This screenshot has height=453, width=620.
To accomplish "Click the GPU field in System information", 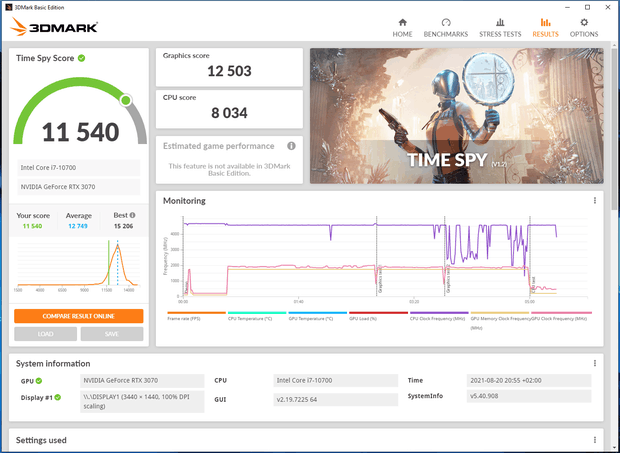I will click(142, 381).
